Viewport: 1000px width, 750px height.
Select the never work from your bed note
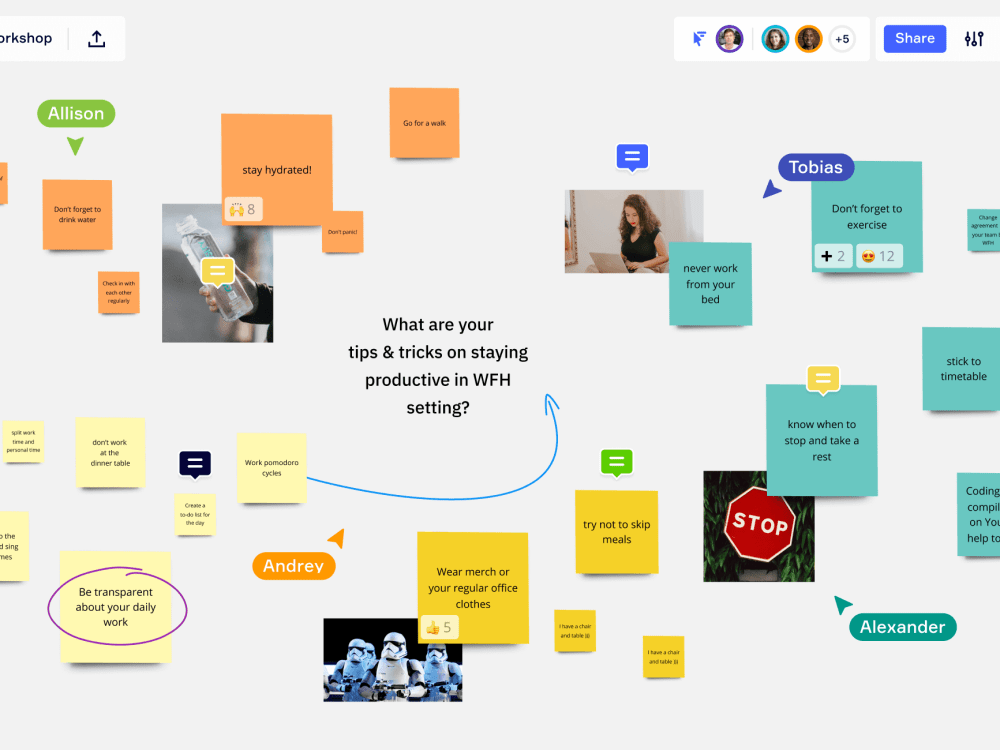click(x=710, y=284)
